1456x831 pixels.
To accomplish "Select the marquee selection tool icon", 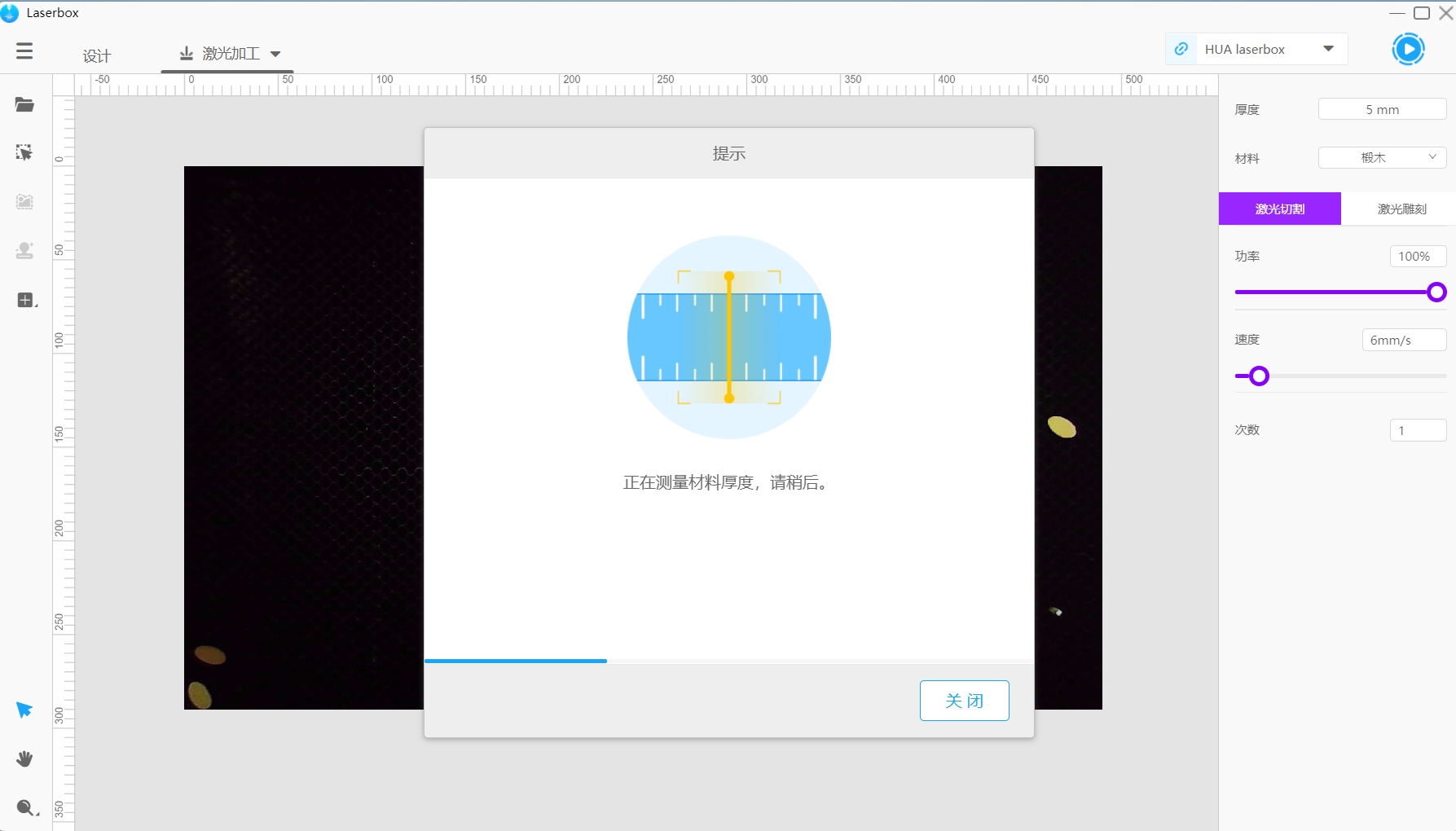I will pyautogui.click(x=24, y=152).
